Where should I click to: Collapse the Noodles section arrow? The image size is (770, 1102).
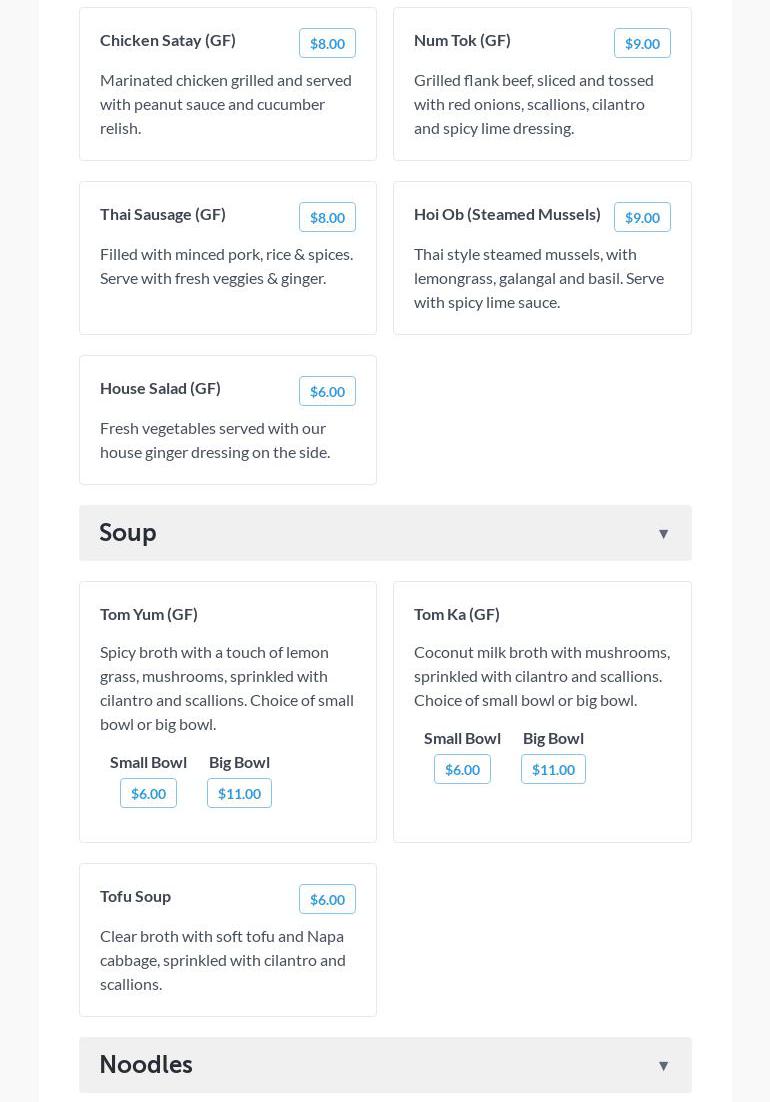point(663,1066)
